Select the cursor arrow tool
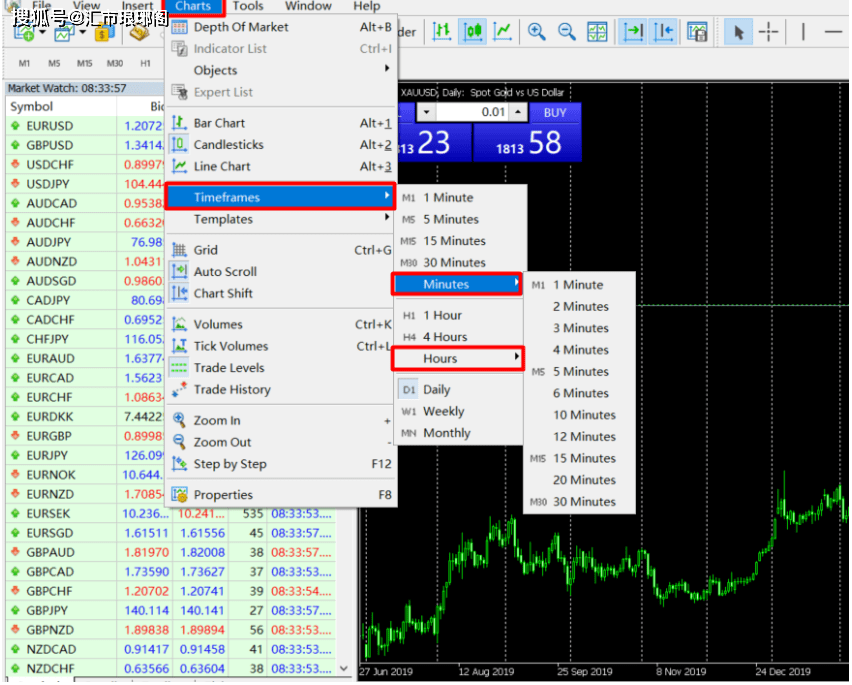 (738, 32)
